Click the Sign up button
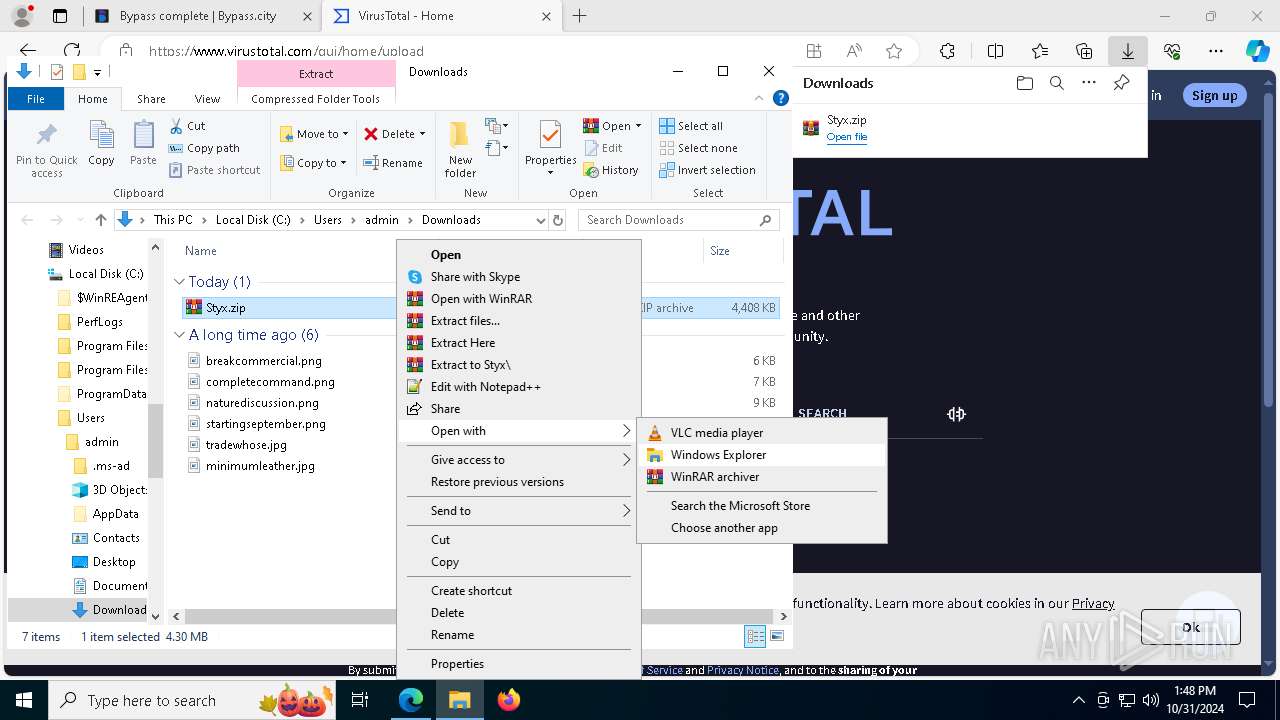The height and width of the screenshot is (720, 1280). (x=1214, y=95)
